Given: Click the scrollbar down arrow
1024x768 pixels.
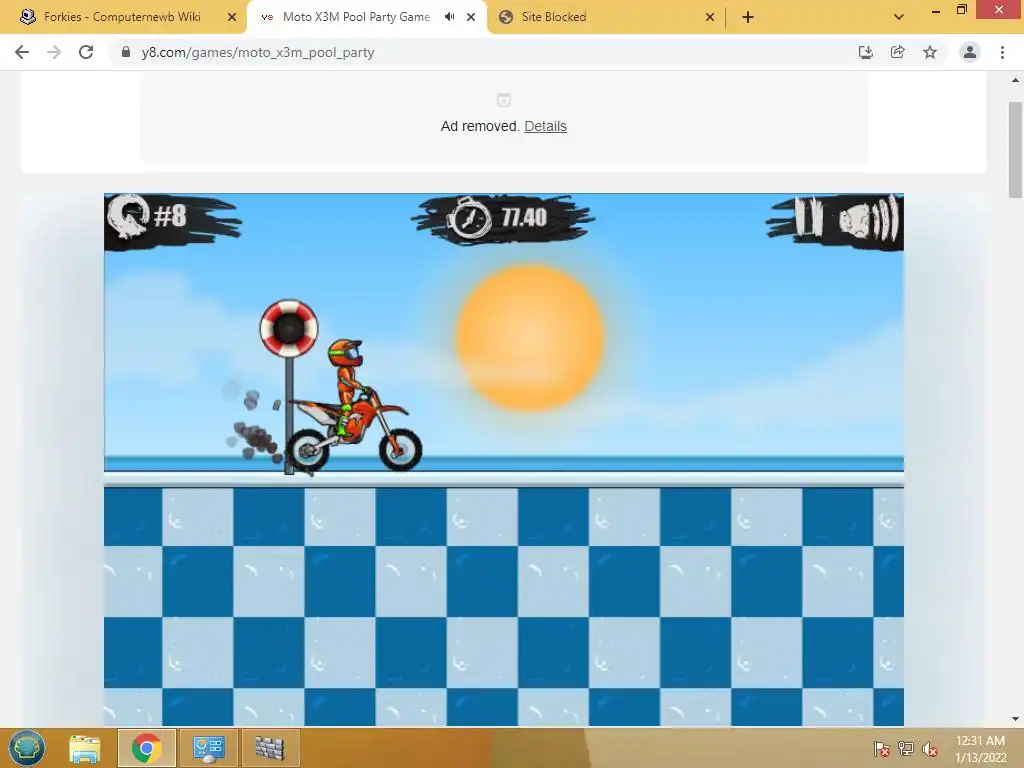Looking at the screenshot, I should pyautogui.click(x=1016, y=718).
